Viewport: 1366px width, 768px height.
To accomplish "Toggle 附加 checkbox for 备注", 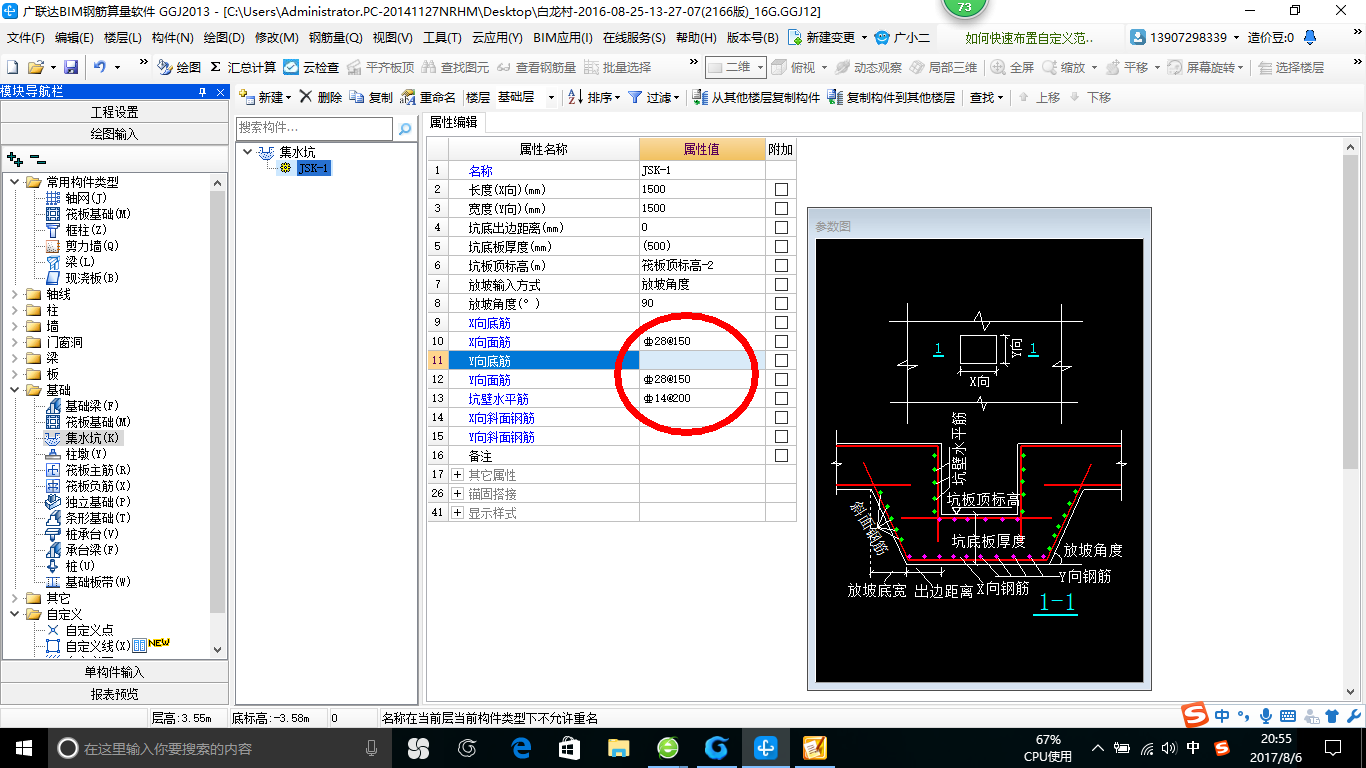I will 781,455.
